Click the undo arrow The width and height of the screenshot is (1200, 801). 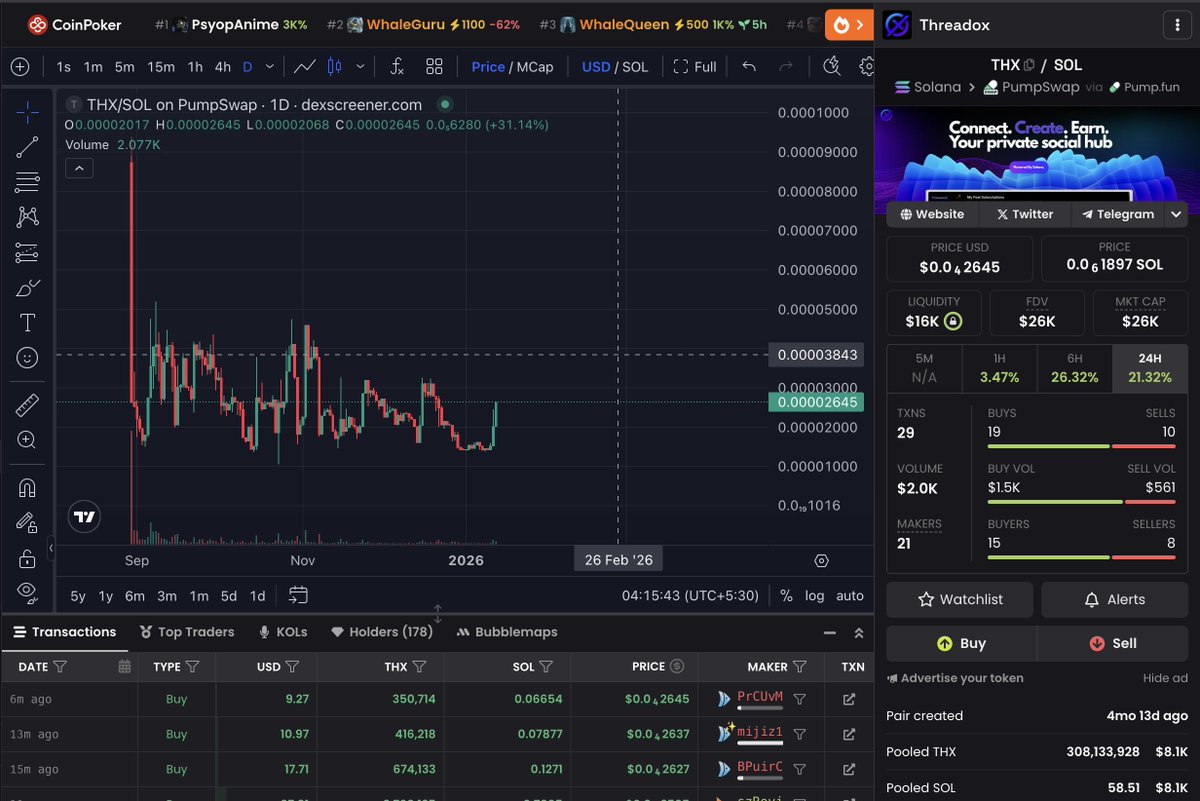click(x=749, y=67)
